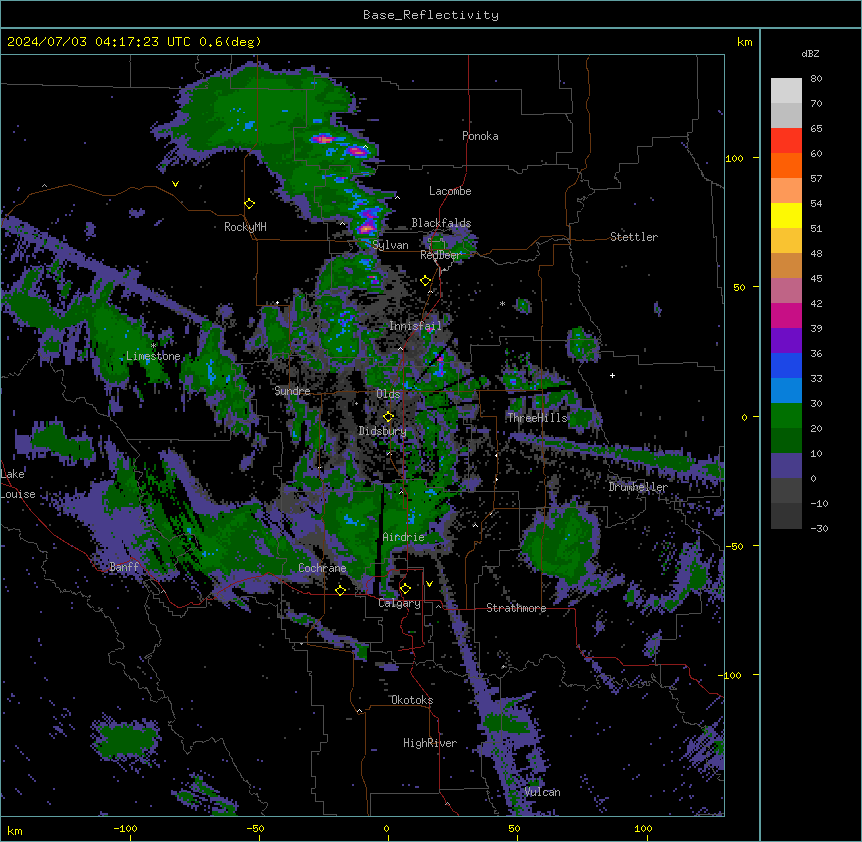Select the yellow diamond marker above Calgary label
The image size is (862, 842).
coord(405,589)
